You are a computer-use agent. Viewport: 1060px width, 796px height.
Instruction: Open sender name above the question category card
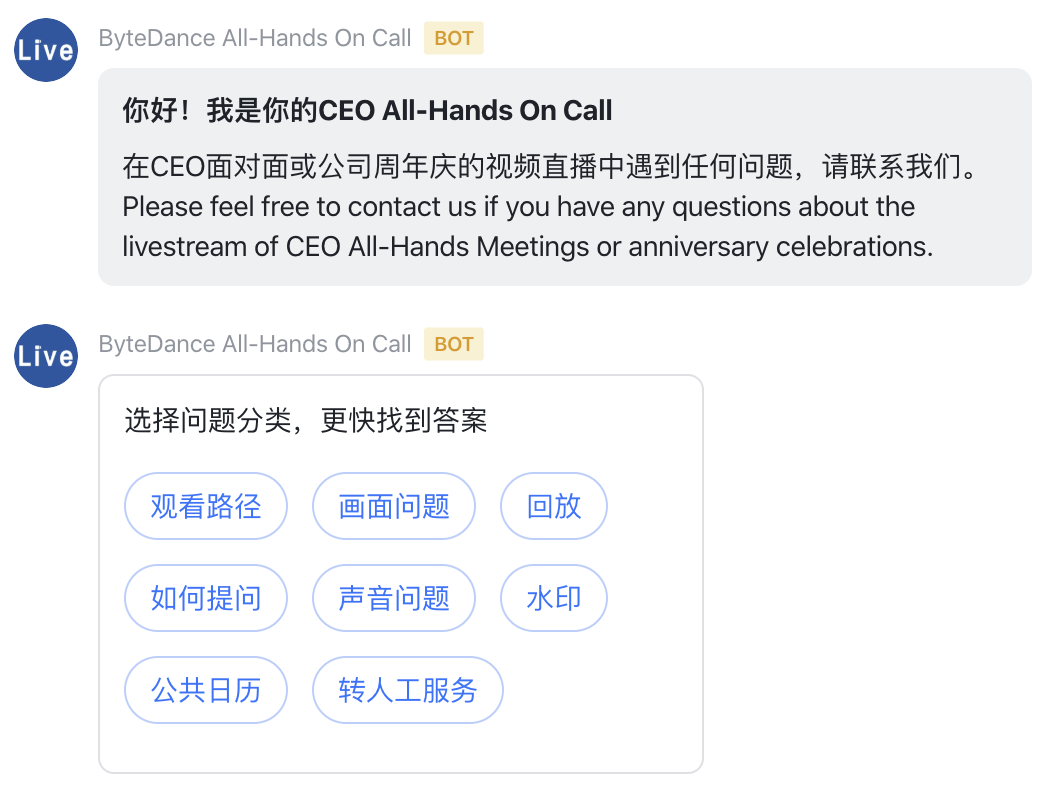click(255, 345)
